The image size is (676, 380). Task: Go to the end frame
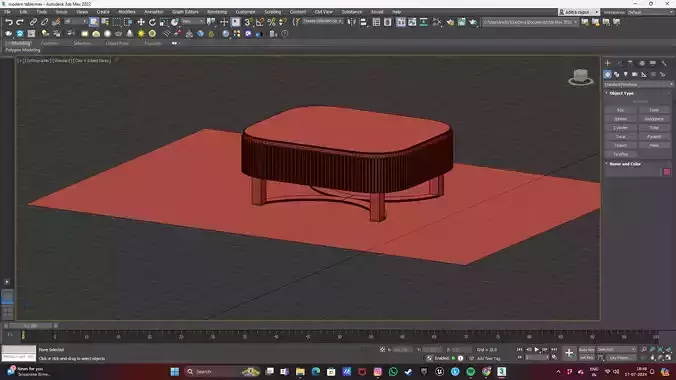tap(554, 349)
